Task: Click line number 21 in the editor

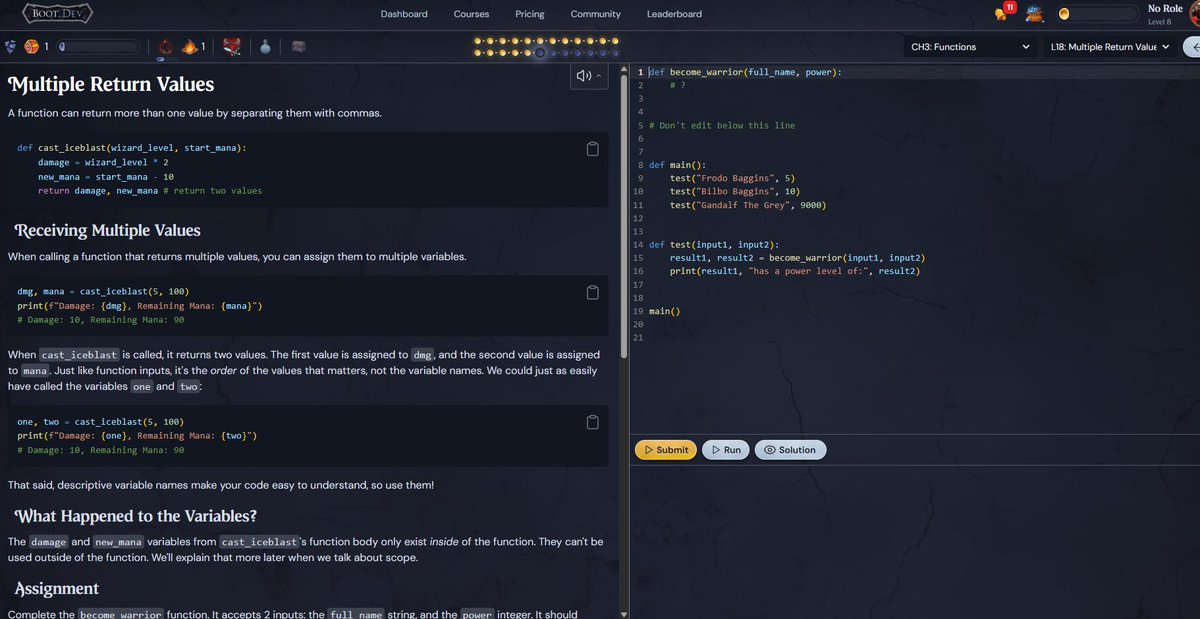Action: (x=638, y=338)
